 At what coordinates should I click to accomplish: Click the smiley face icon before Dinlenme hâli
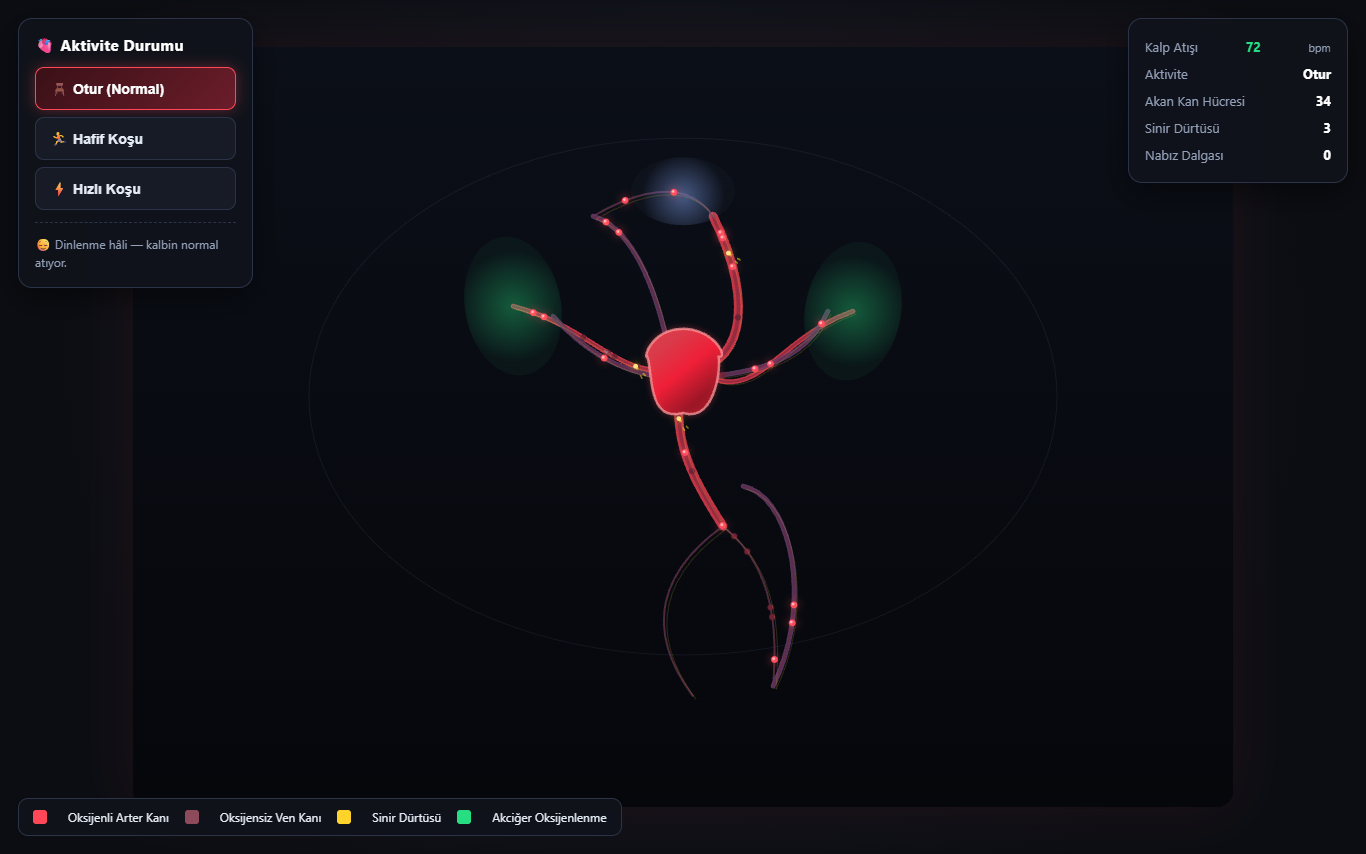point(43,245)
